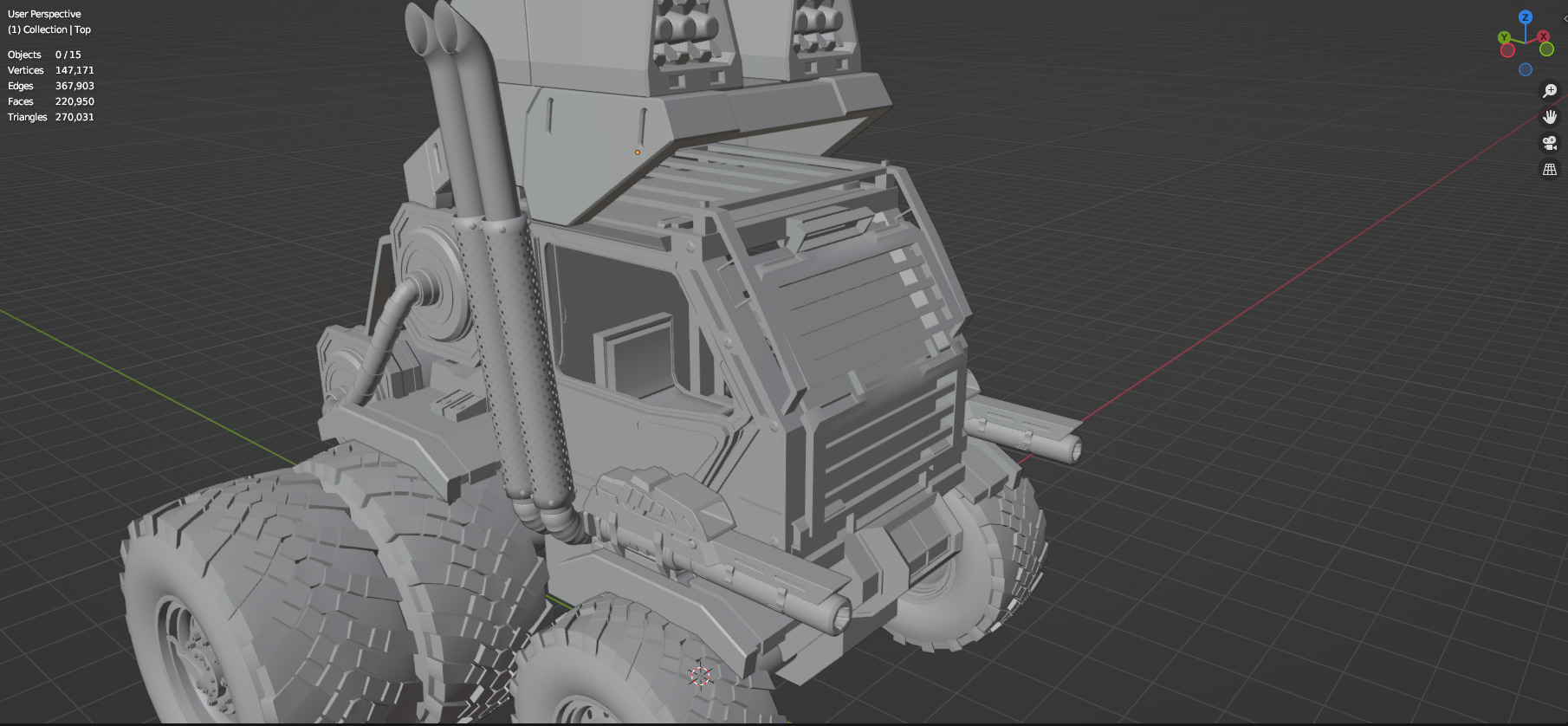Click the Faces value '220,950'

(x=75, y=101)
